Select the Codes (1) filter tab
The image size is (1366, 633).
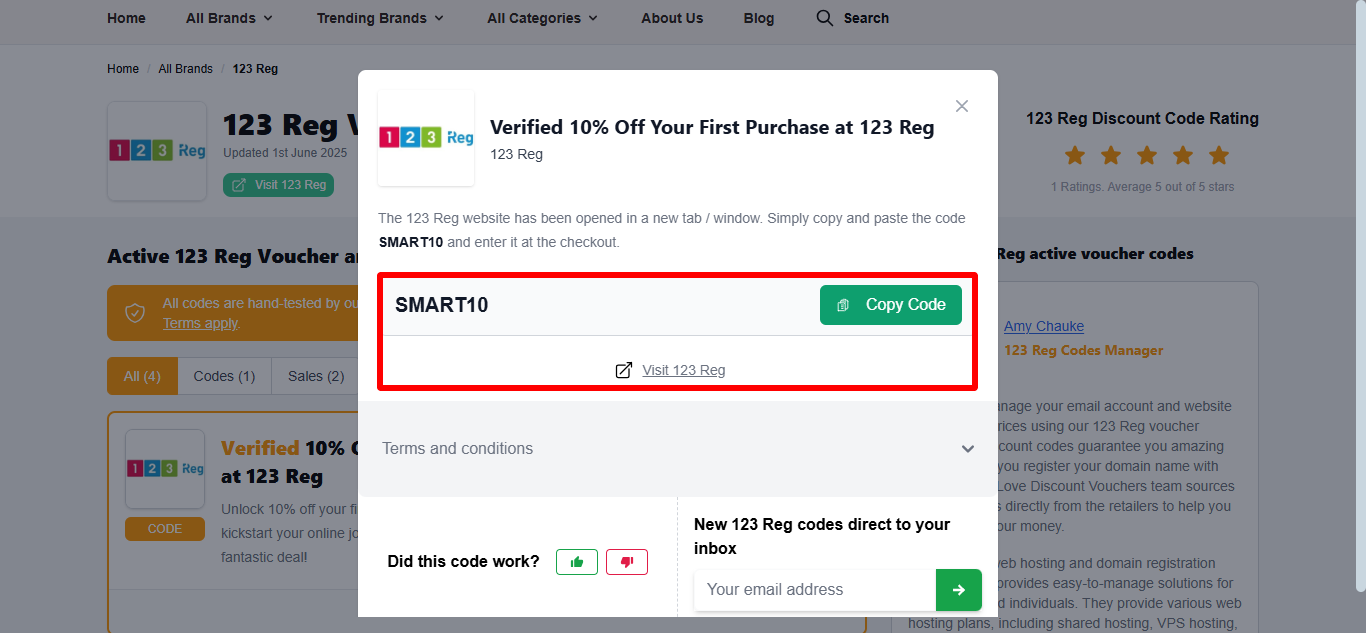(x=224, y=376)
